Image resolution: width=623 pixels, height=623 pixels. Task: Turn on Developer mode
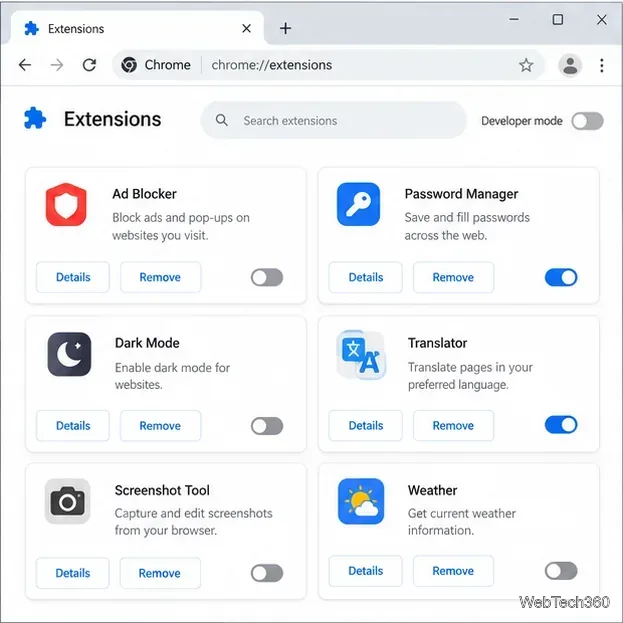click(587, 121)
